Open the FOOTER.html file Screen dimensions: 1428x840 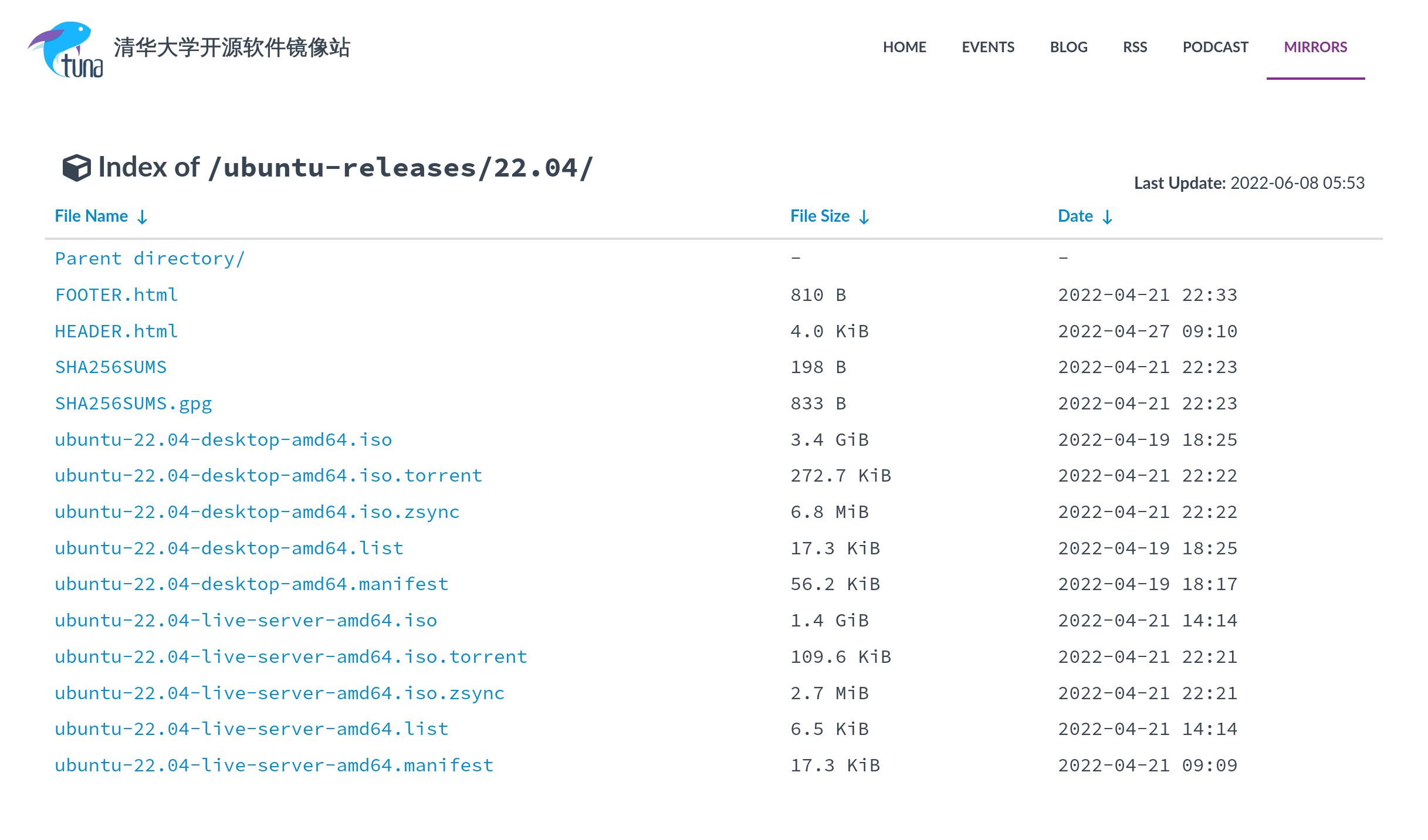tap(116, 294)
